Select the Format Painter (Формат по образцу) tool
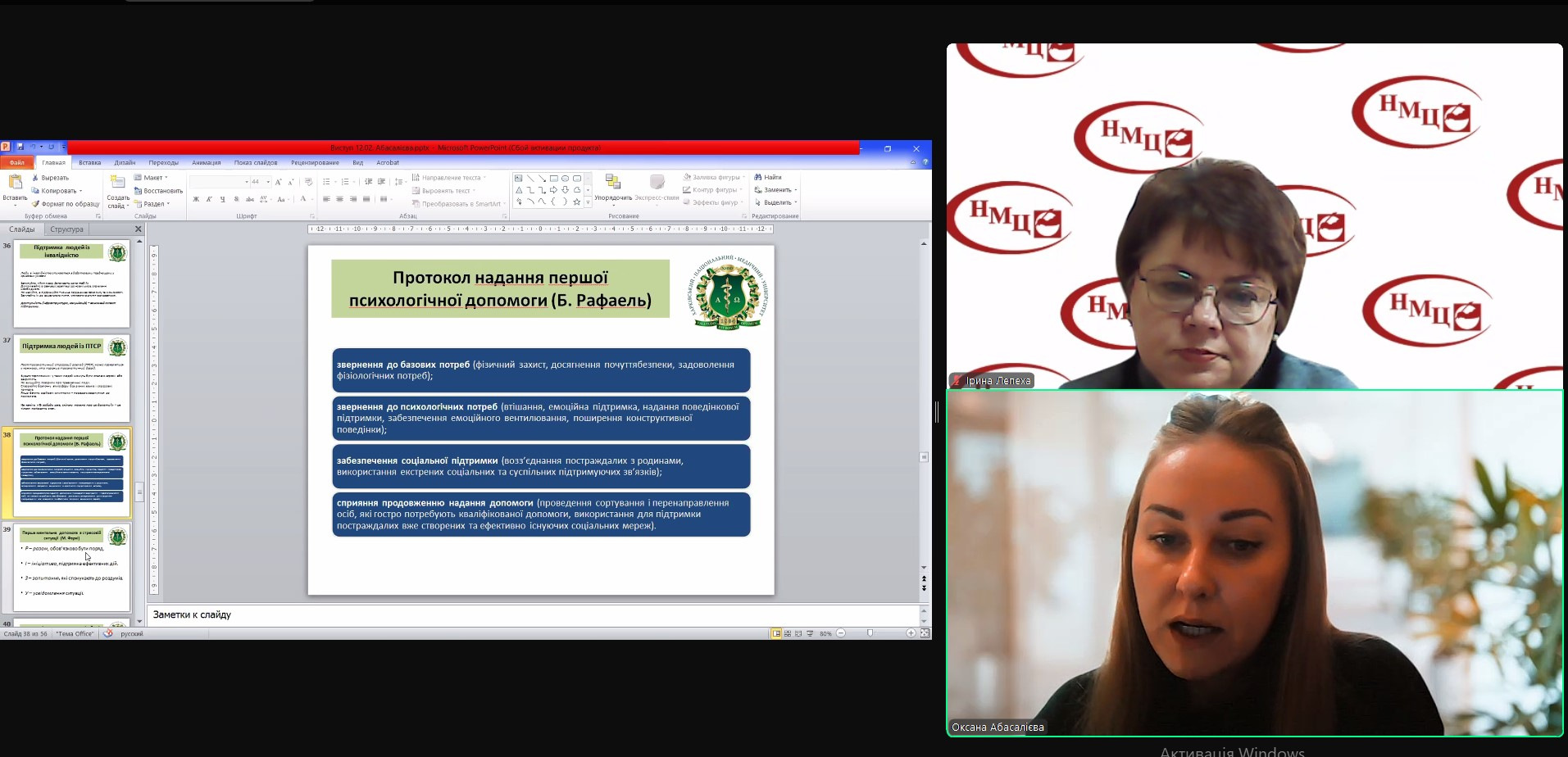Image resolution: width=1568 pixels, height=757 pixels. coord(36,204)
